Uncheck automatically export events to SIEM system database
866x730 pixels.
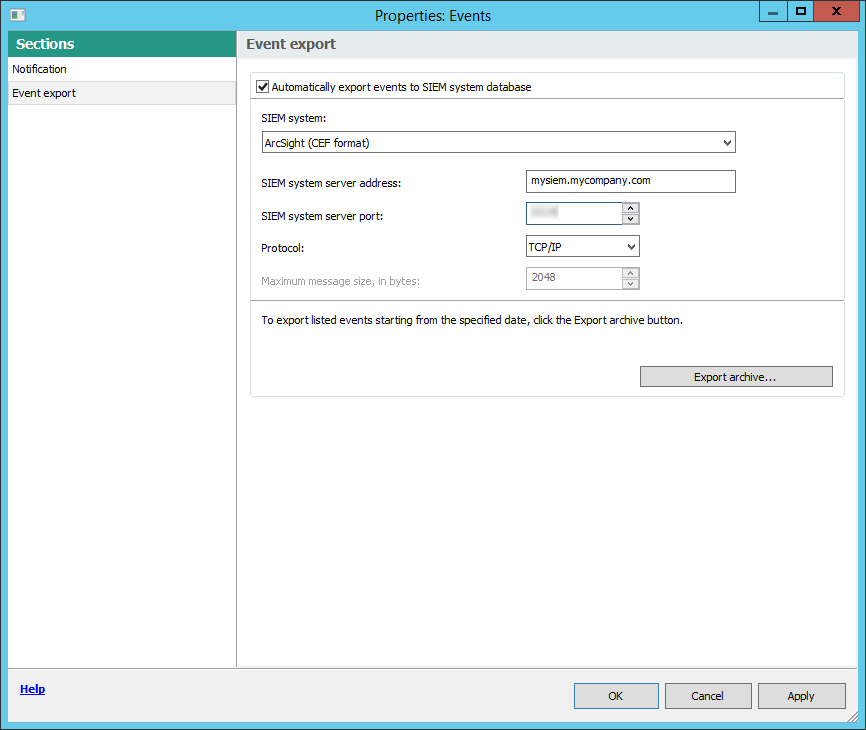[262, 86]
